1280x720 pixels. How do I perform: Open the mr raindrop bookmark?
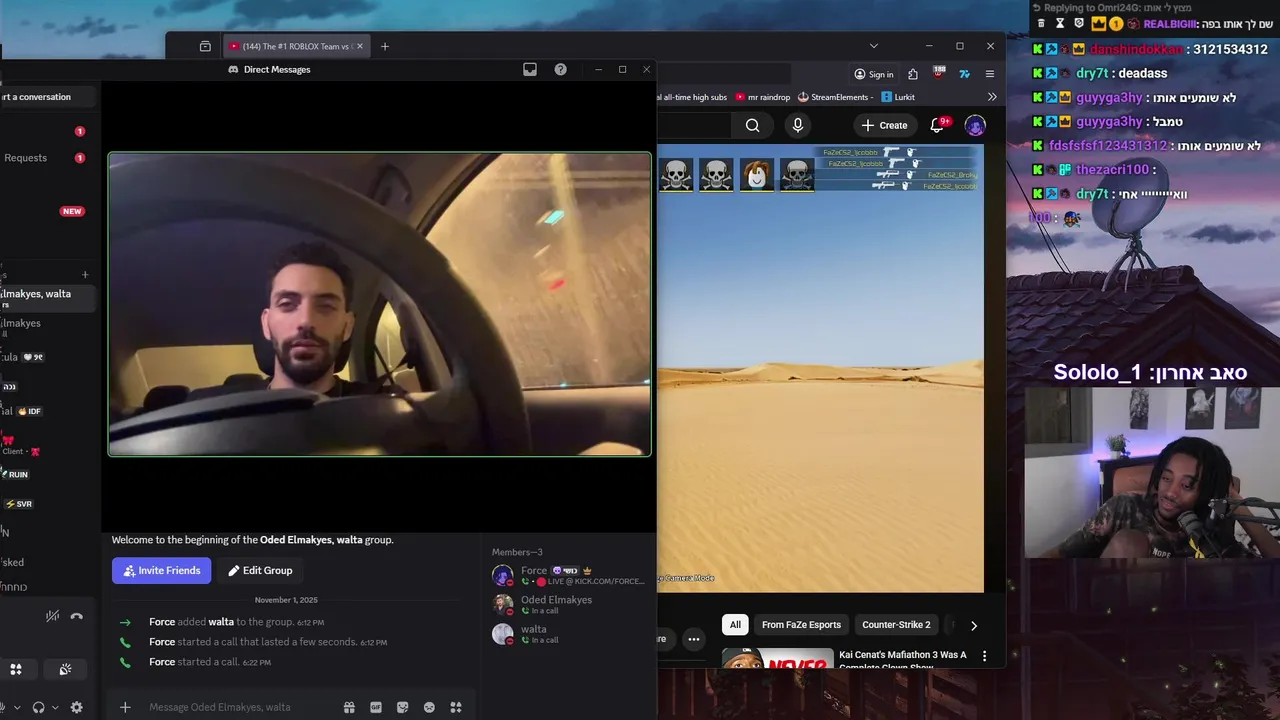click(x=762, y=97)
